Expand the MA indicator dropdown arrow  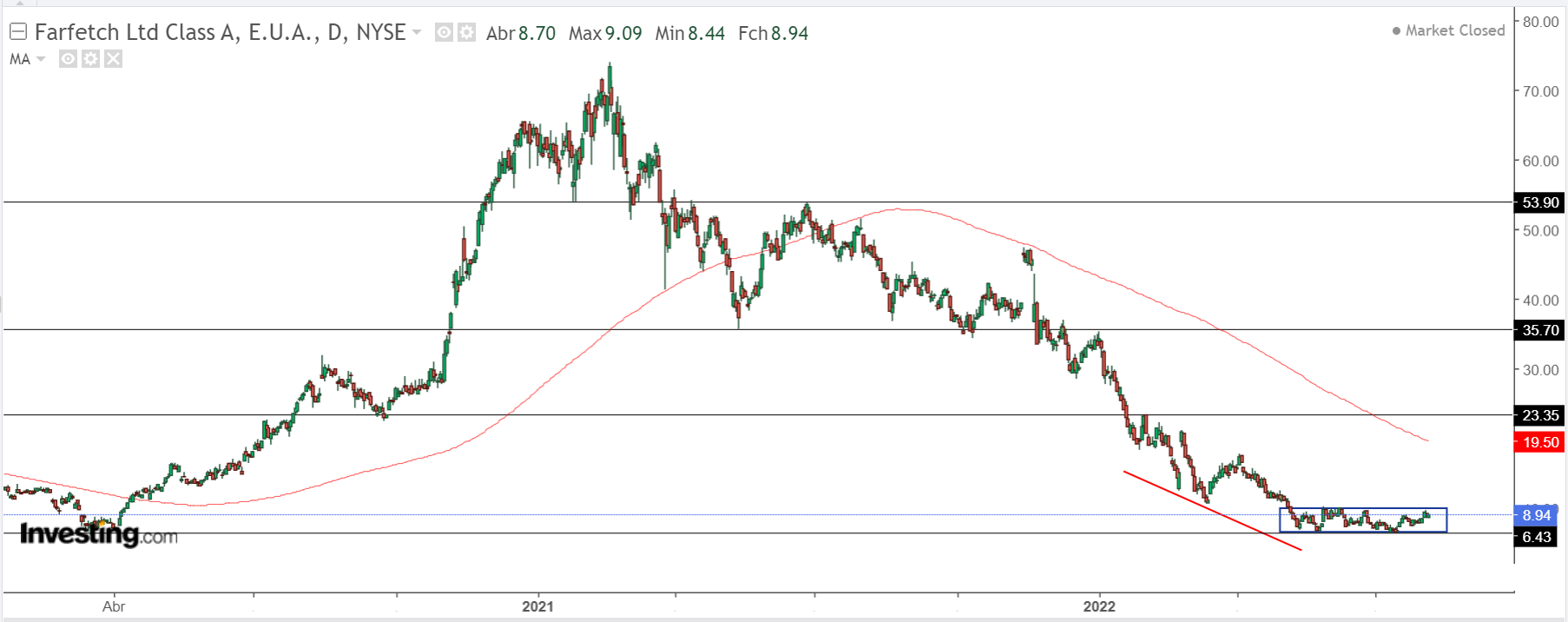coord(40,59)
